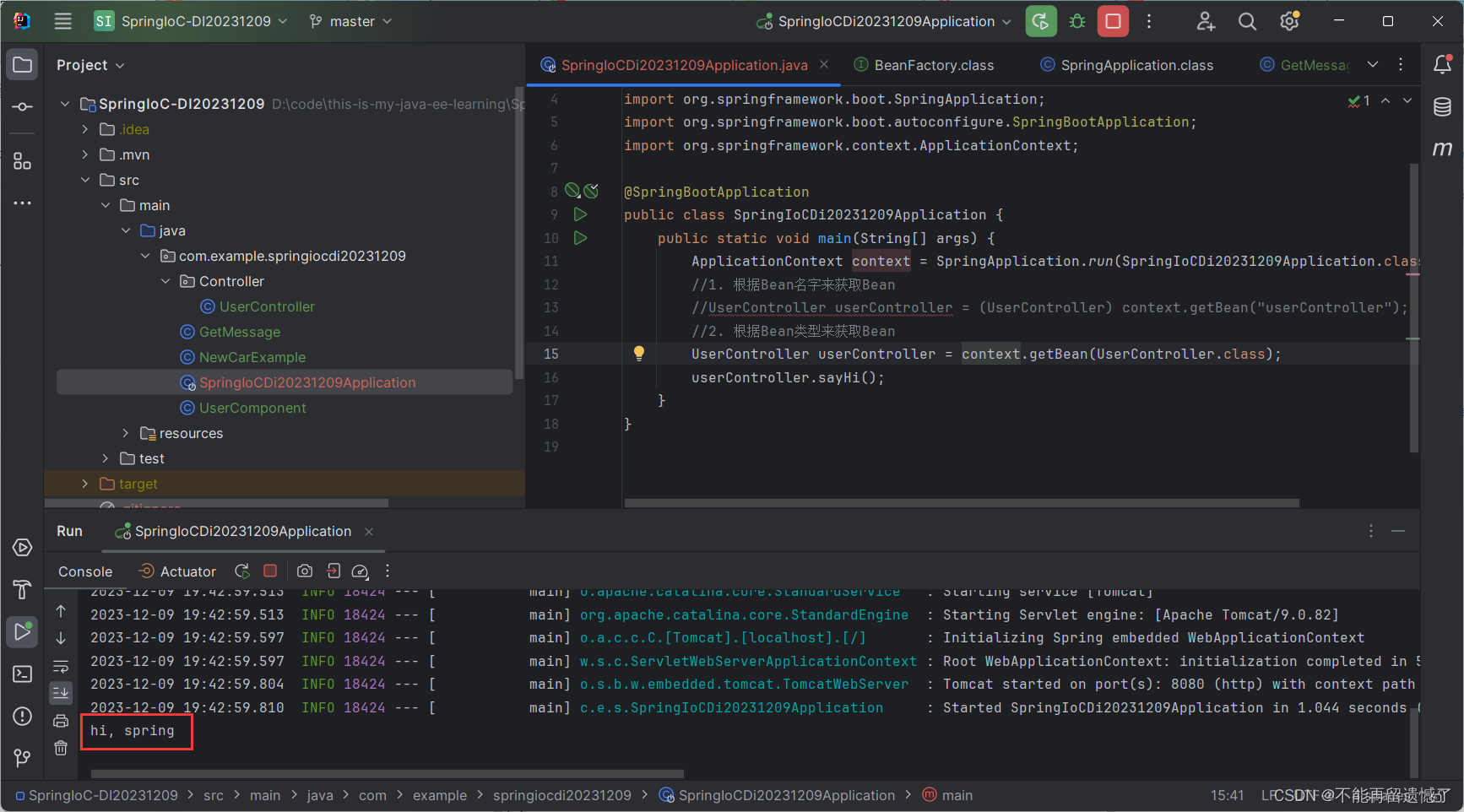This screenshot has height=812, width=1464.
Task: Run class from gutter line 9
Action: (x=580, y=214)
